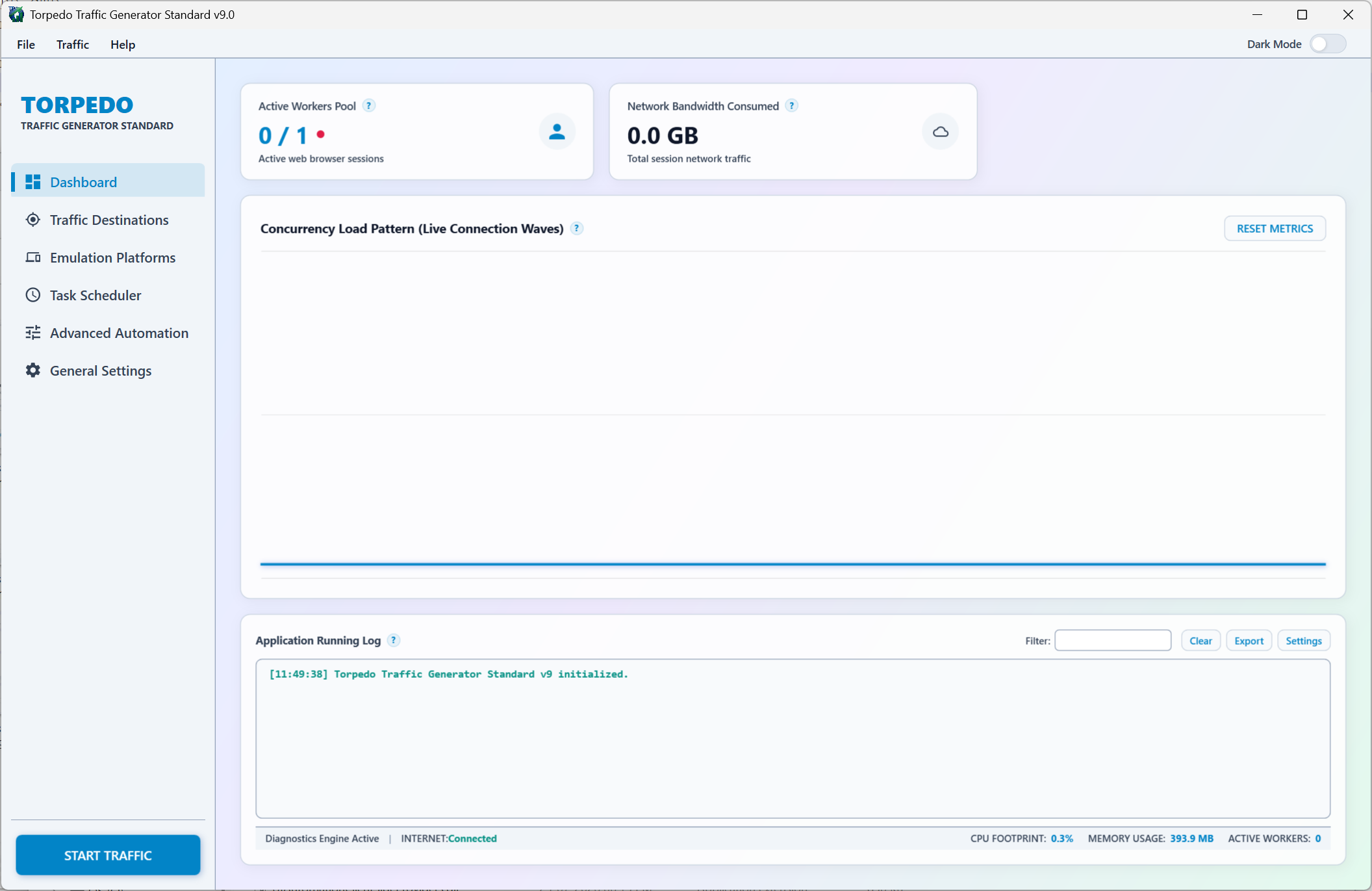Click the Concurrency Load Pattern help icon
Screen dimensions: 1372x891
(x=577, y=228)
